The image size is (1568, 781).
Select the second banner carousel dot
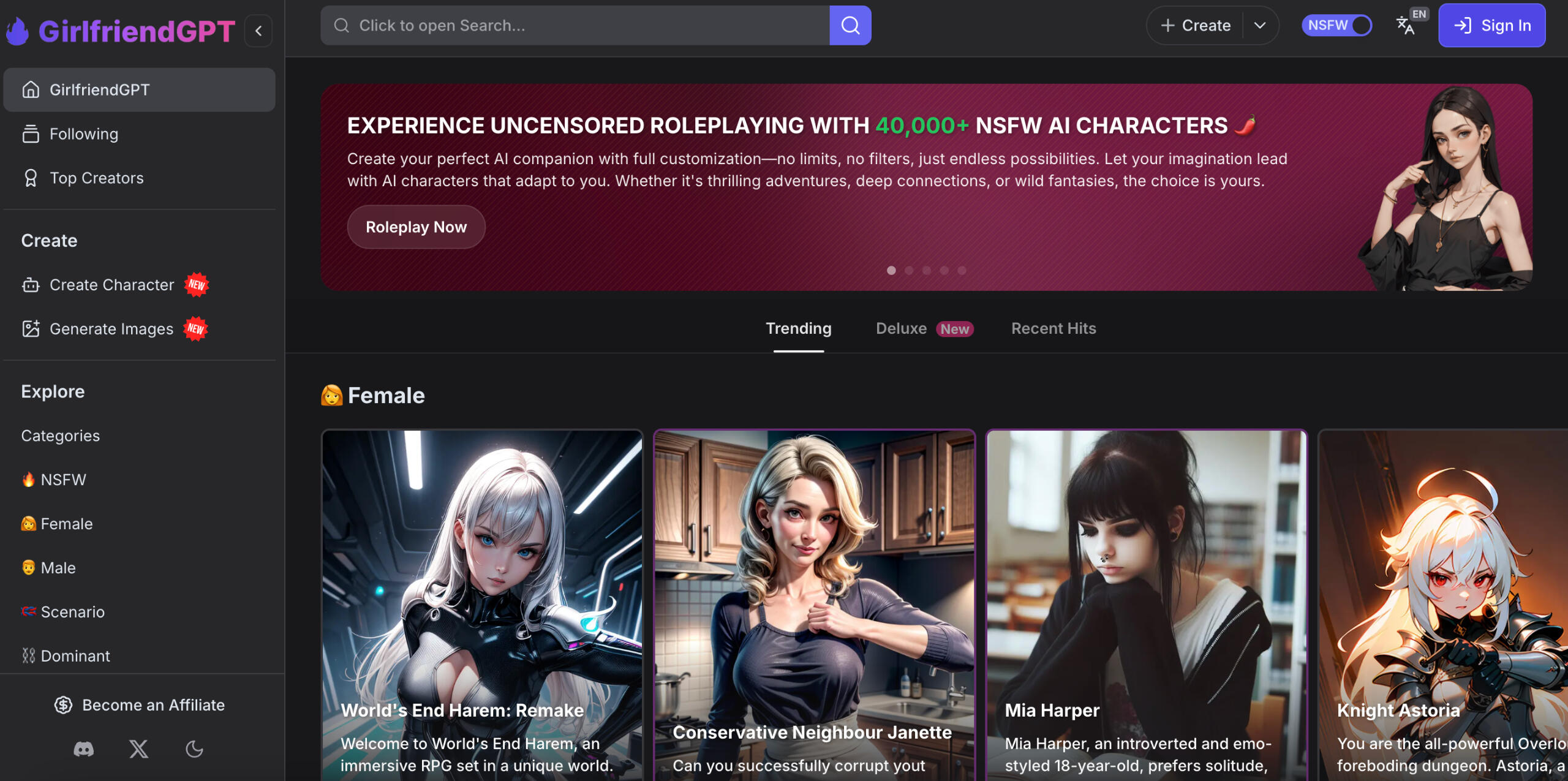(x=909, y=270)
